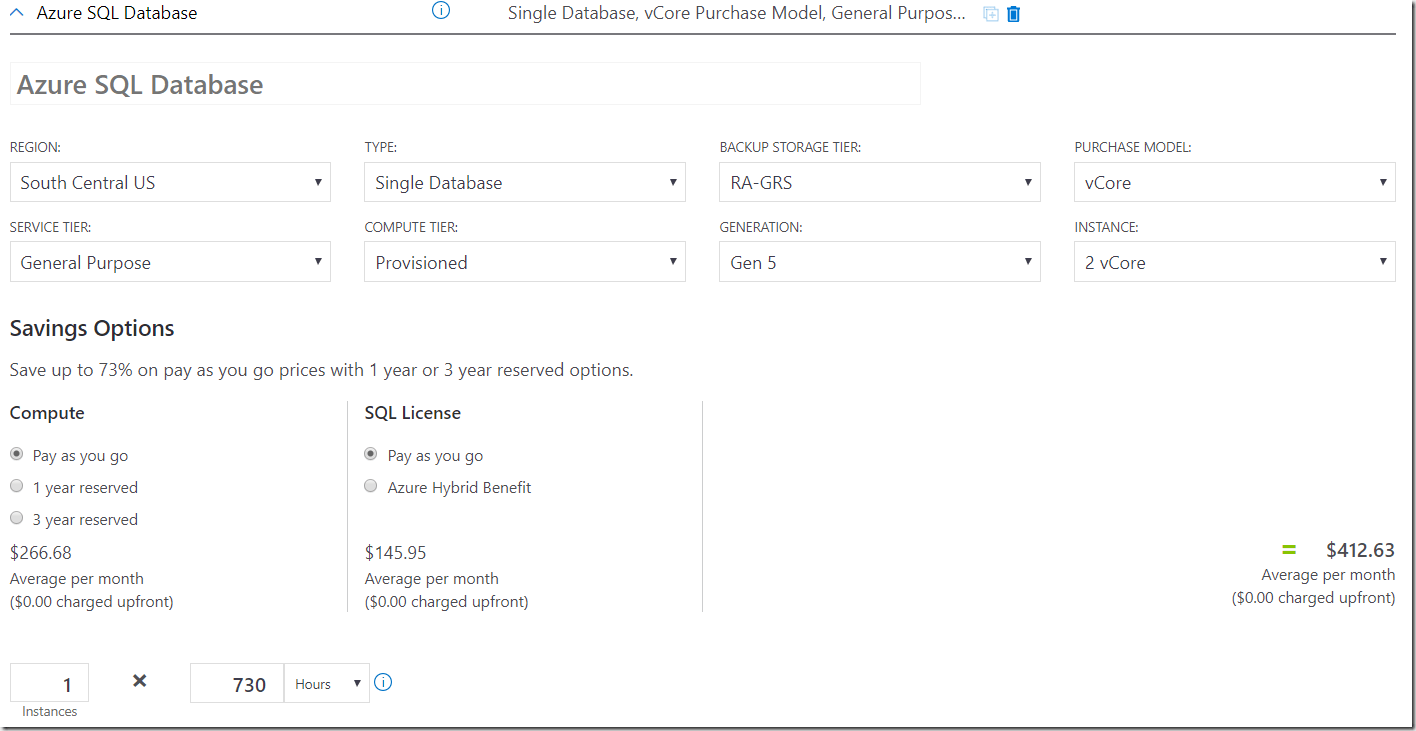Screen dimensions: 1416x731
Task: Click the clone estimate icon
Action: click(x=991, y=14)
